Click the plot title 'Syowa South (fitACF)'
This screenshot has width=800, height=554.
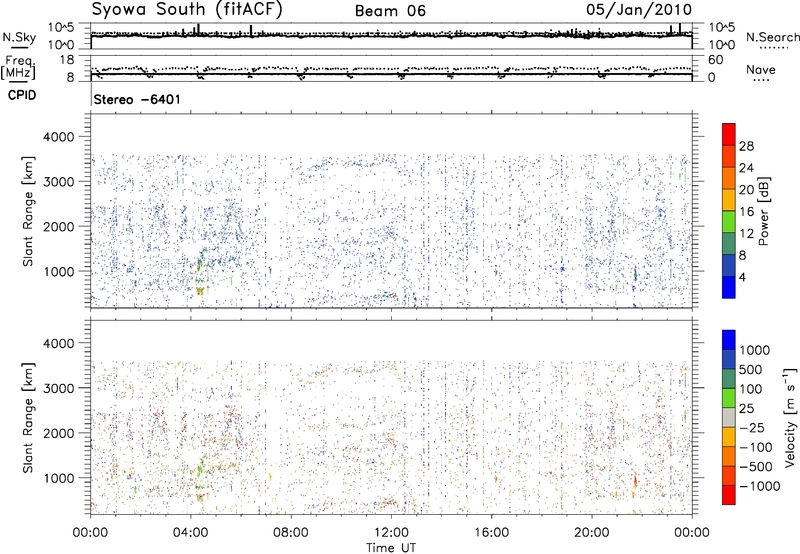(186, 9)
